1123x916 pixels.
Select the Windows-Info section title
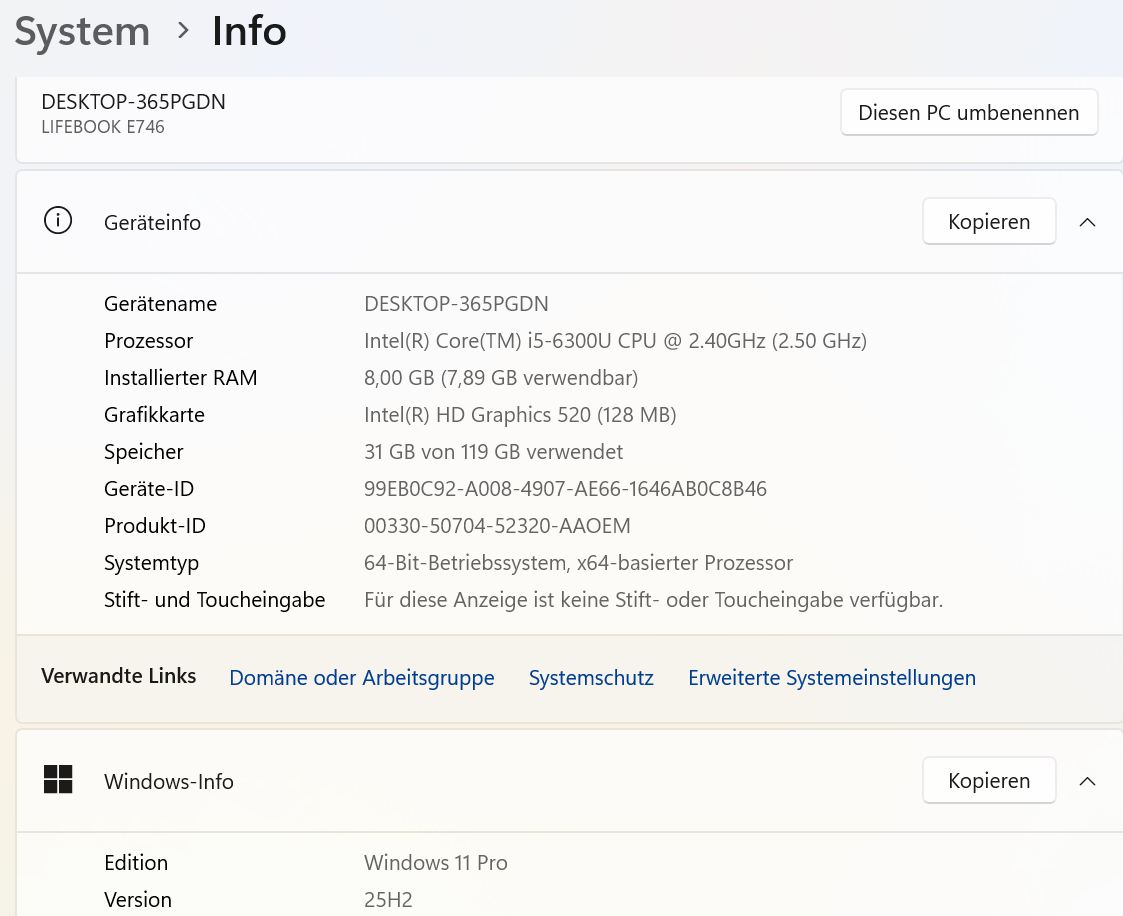(169, 781)
